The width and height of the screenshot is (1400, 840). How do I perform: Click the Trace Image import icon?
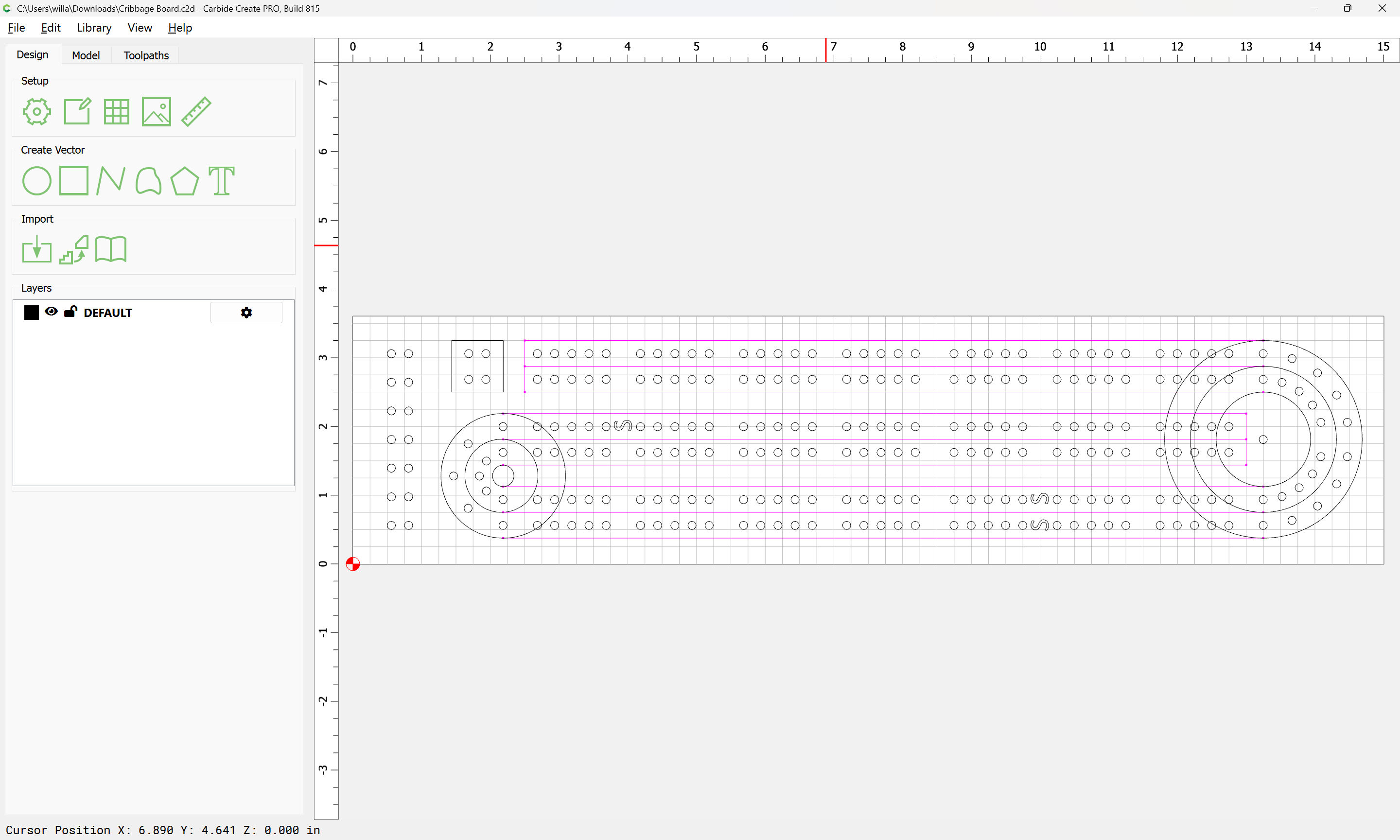point(74,250)
